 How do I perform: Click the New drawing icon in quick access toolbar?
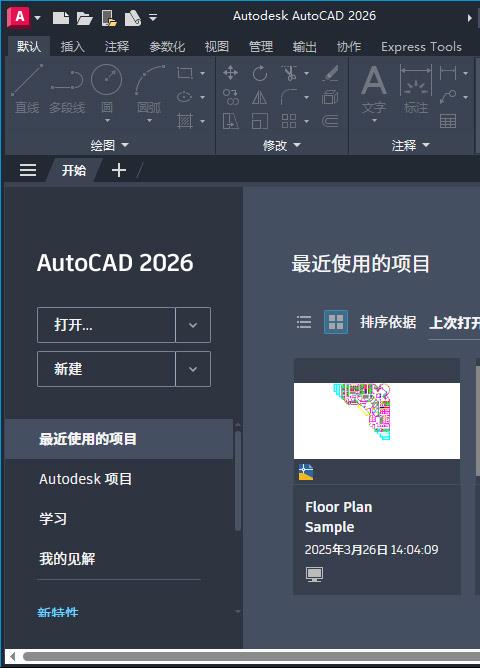(61, 18)
